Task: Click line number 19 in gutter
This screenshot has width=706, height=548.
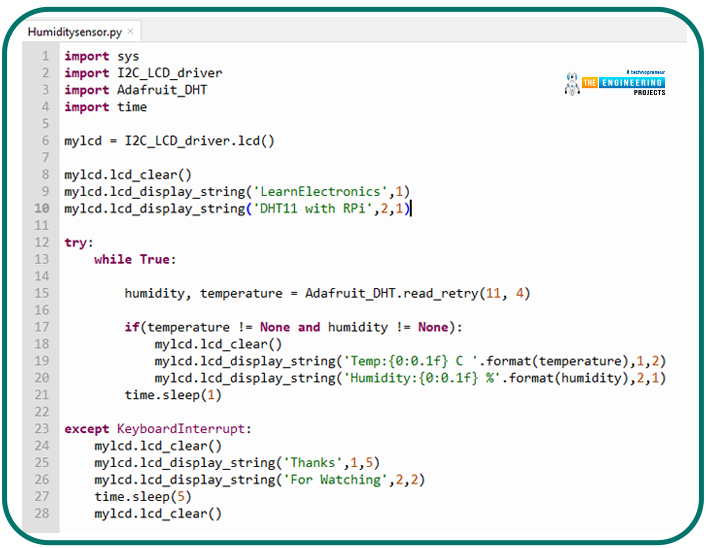Action: (42, 361)
